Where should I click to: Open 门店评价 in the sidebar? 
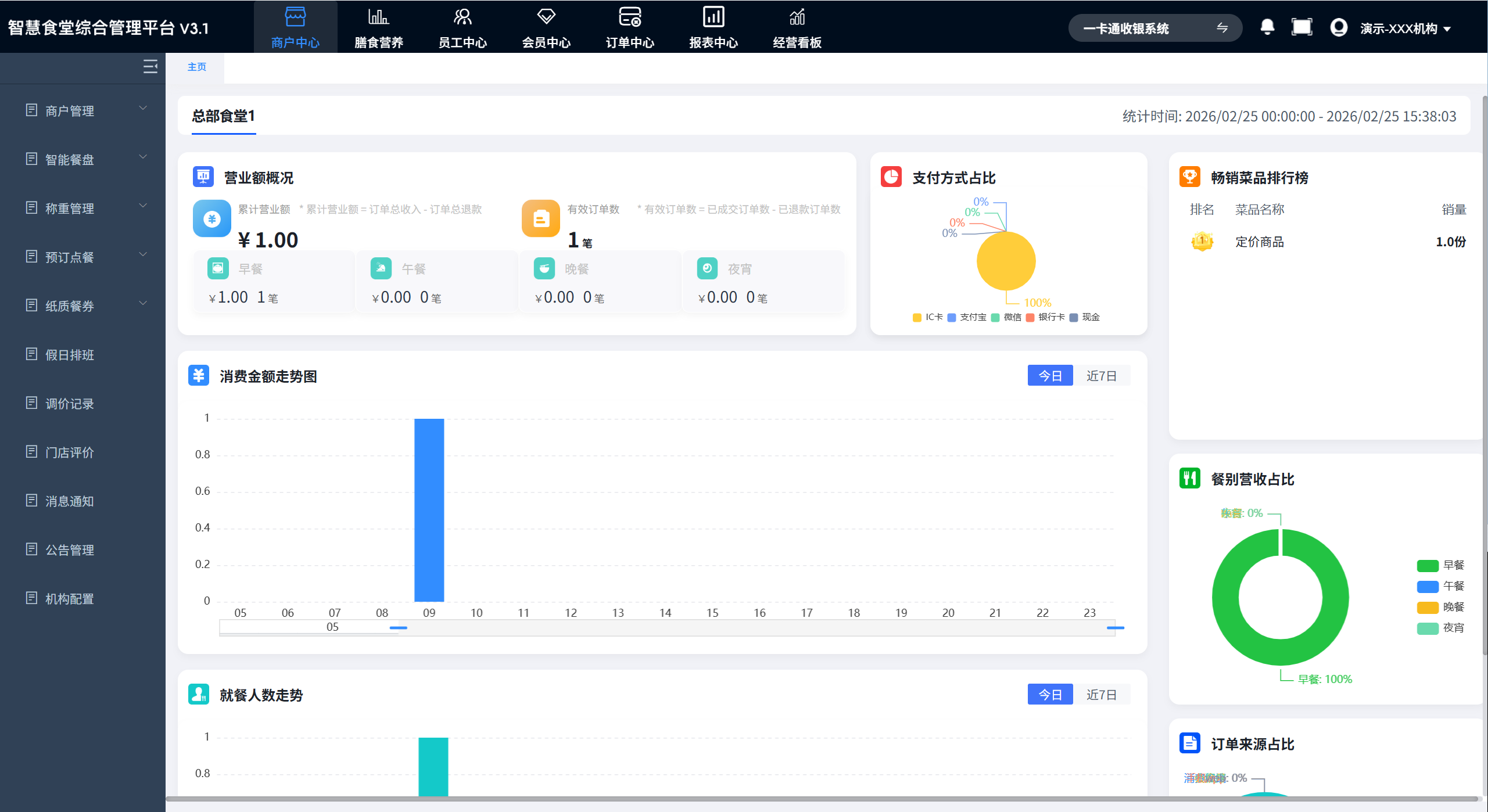[83, 452]
